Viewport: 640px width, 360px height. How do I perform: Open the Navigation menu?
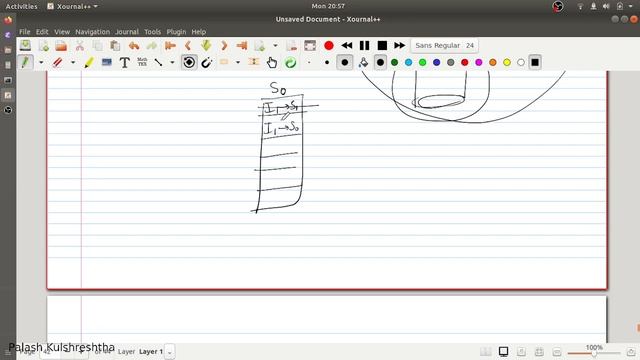(93, 31)
